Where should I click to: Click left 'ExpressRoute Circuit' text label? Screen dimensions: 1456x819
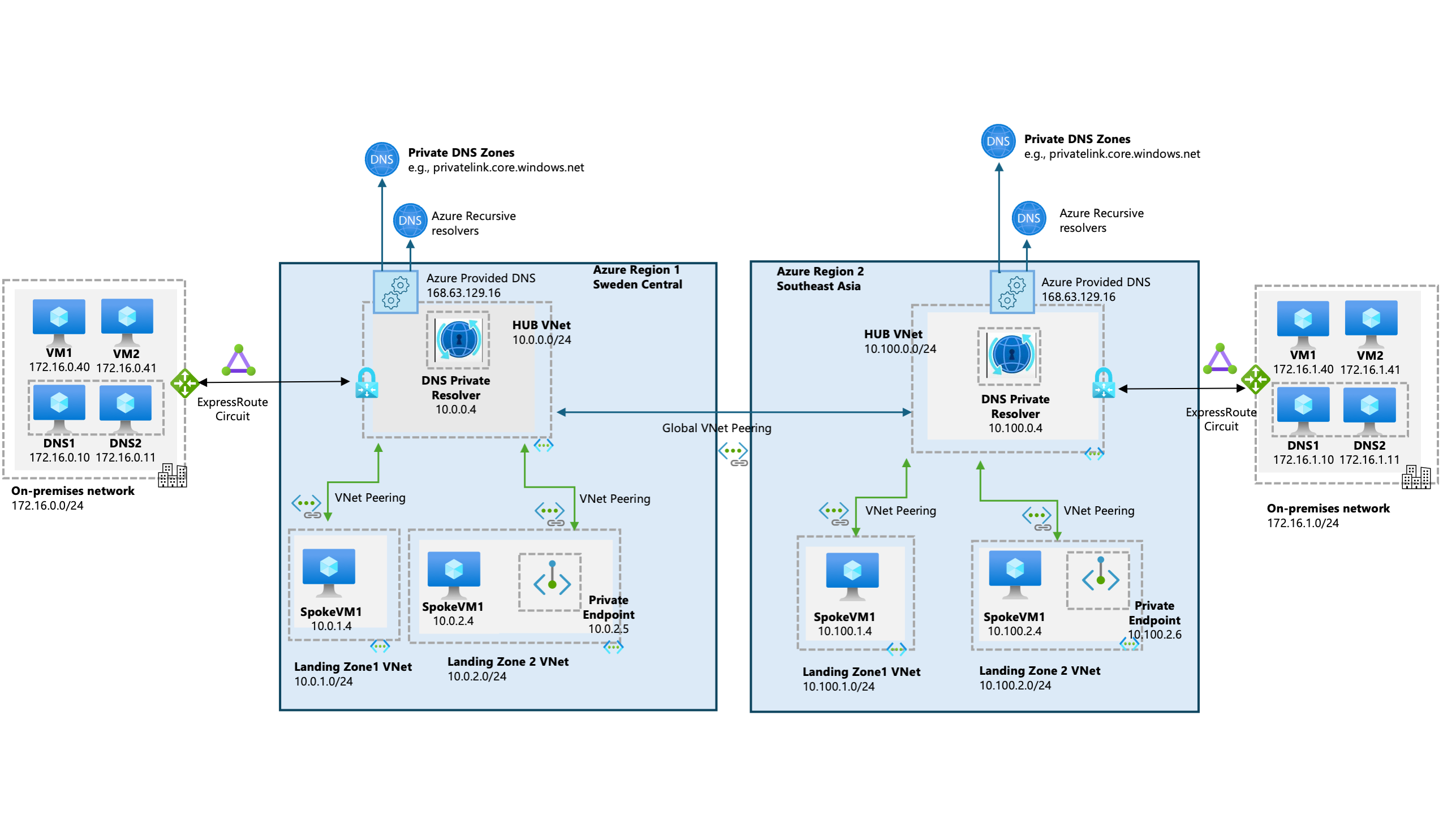click(232, 409)
